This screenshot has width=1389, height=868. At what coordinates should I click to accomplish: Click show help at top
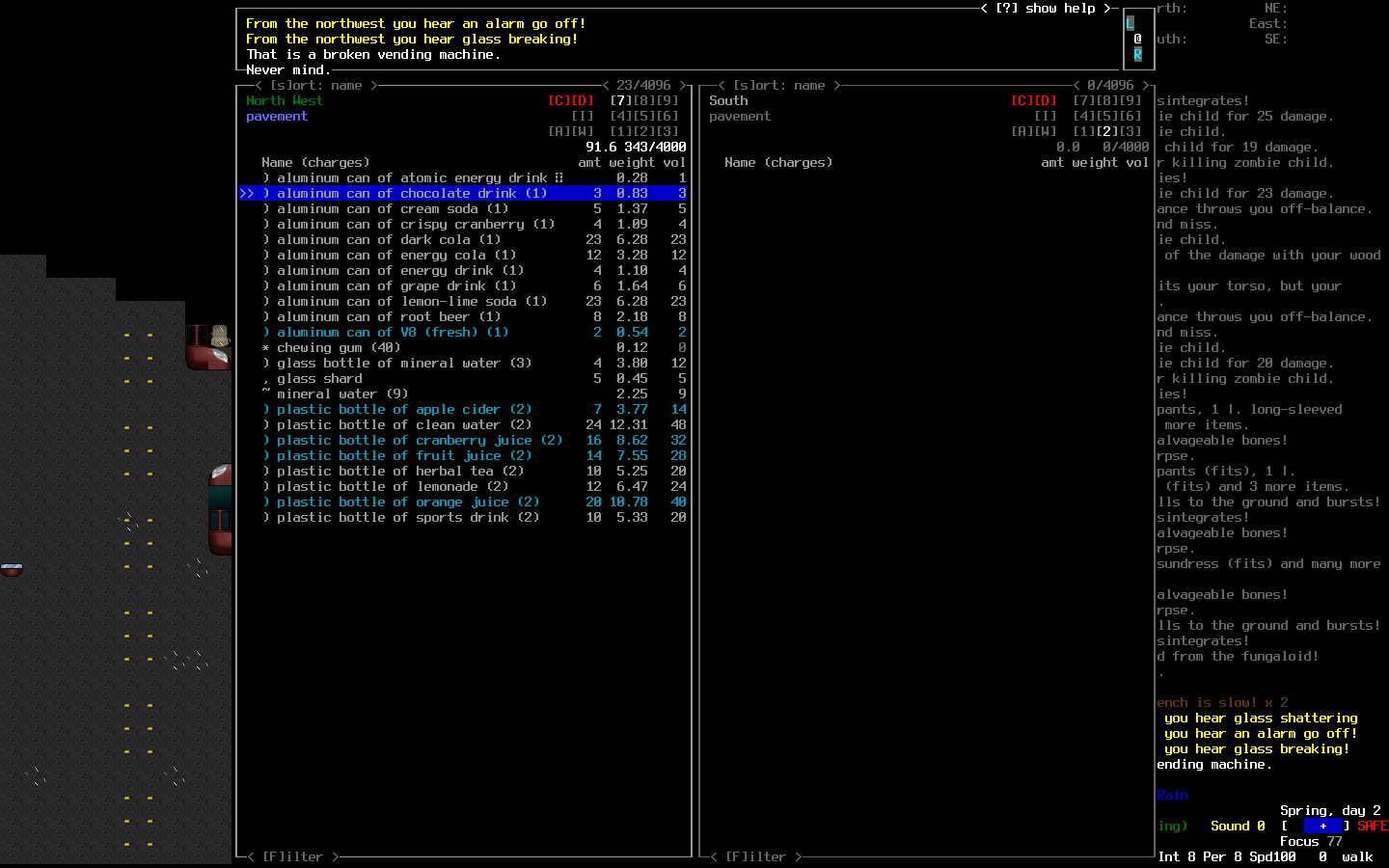tap(1046, 8)
